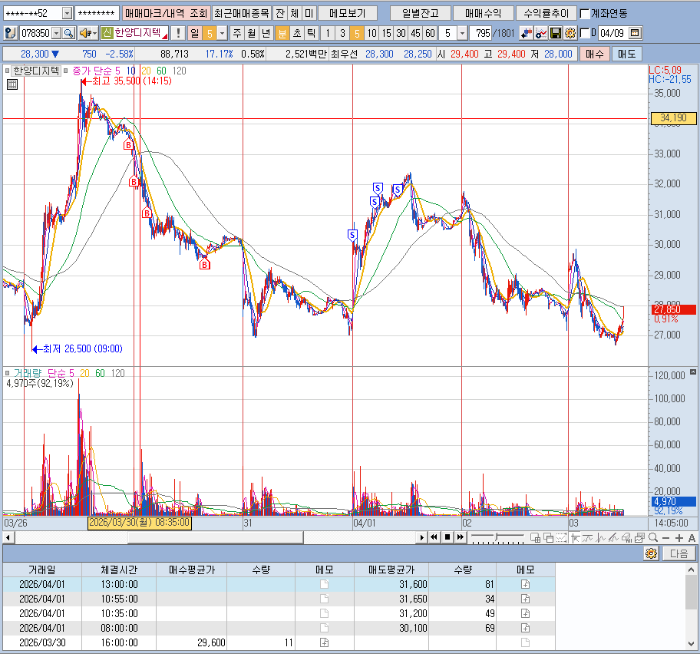Click 최근매매종목 button
Image resolution: width=700 pixels, height=654 pixels.
click(x=242, y=13)
